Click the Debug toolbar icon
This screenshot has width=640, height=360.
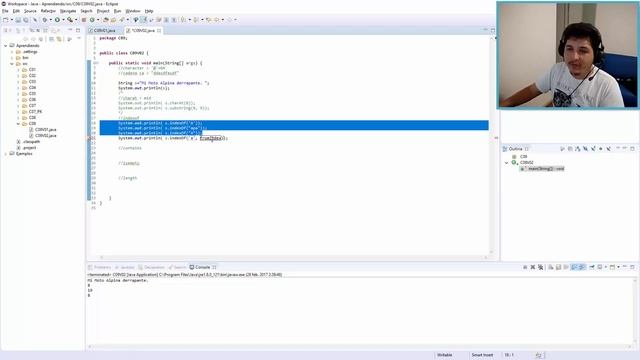(x=44, y=20)
